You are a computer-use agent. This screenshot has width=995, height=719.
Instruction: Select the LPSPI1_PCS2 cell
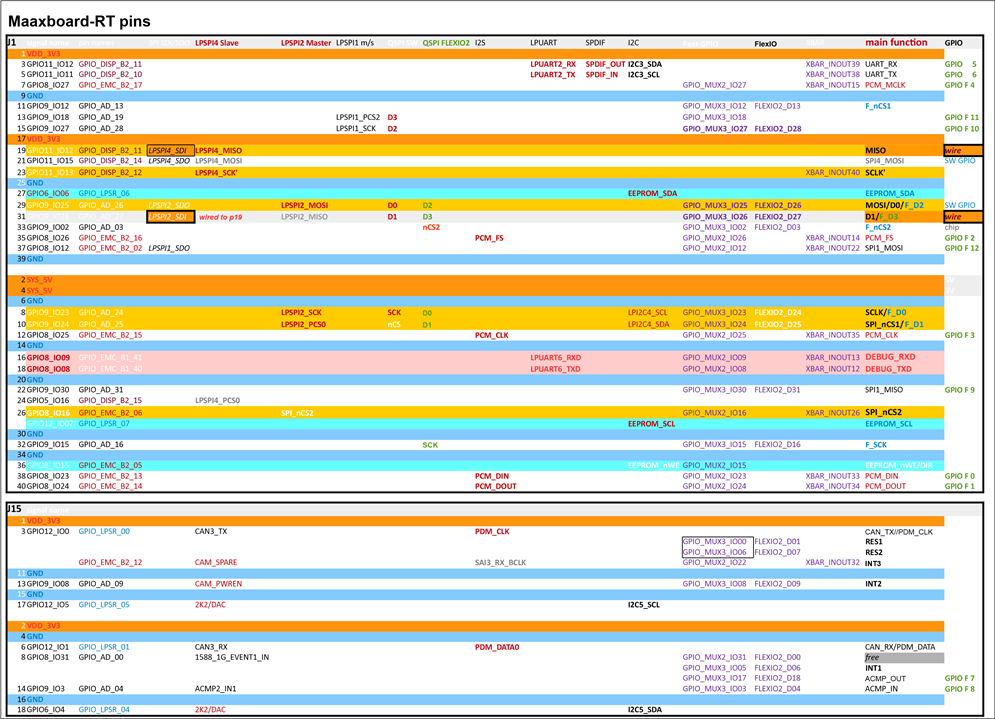(358, 117)
